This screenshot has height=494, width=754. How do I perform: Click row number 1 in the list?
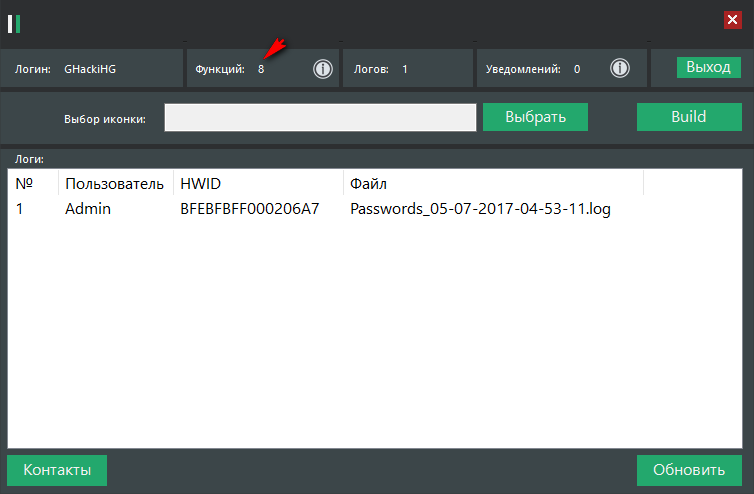click(x=19, y=209)
